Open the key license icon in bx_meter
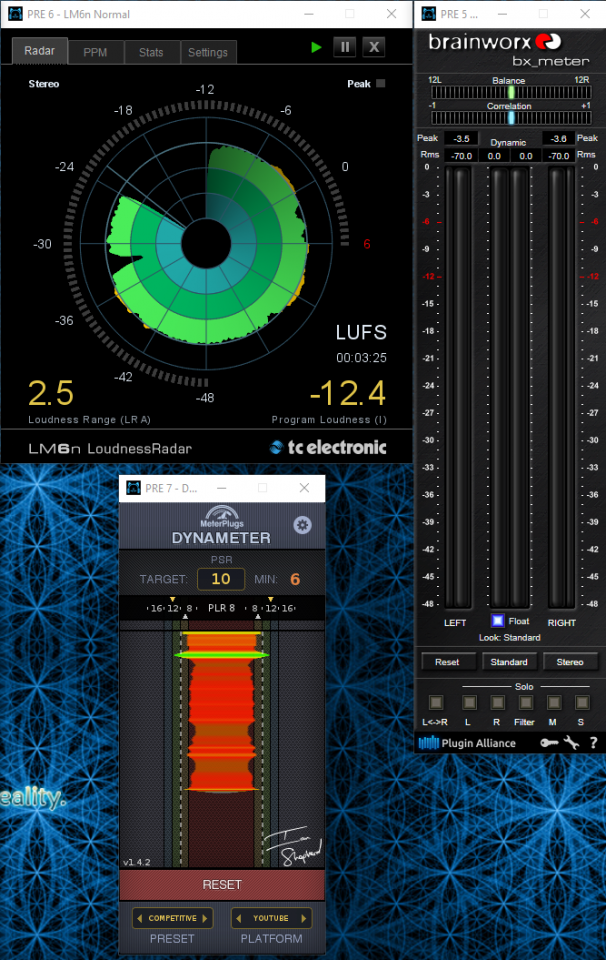 pos(549,743)
